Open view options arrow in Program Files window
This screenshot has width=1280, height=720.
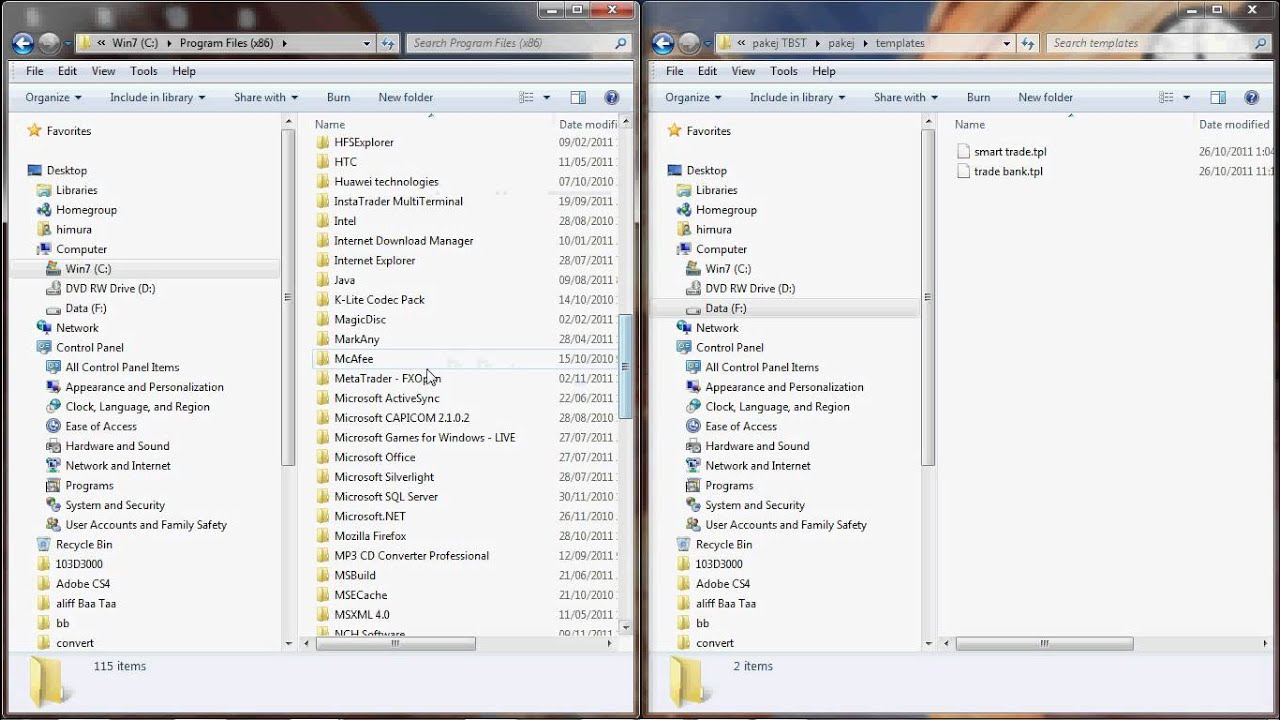click(546, 97)
